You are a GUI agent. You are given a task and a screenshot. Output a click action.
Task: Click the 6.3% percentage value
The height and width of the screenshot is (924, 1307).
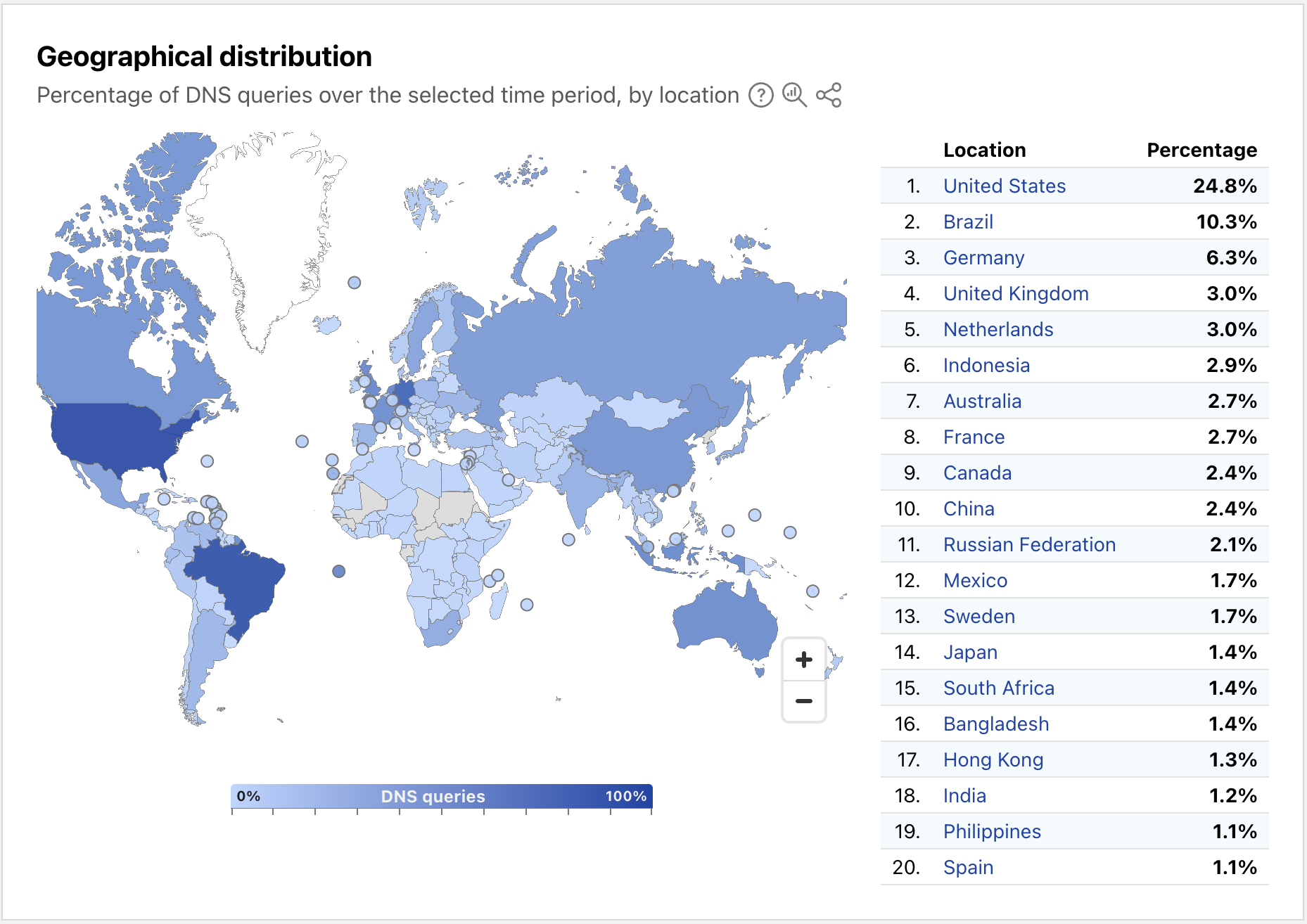click(1231, 257)
